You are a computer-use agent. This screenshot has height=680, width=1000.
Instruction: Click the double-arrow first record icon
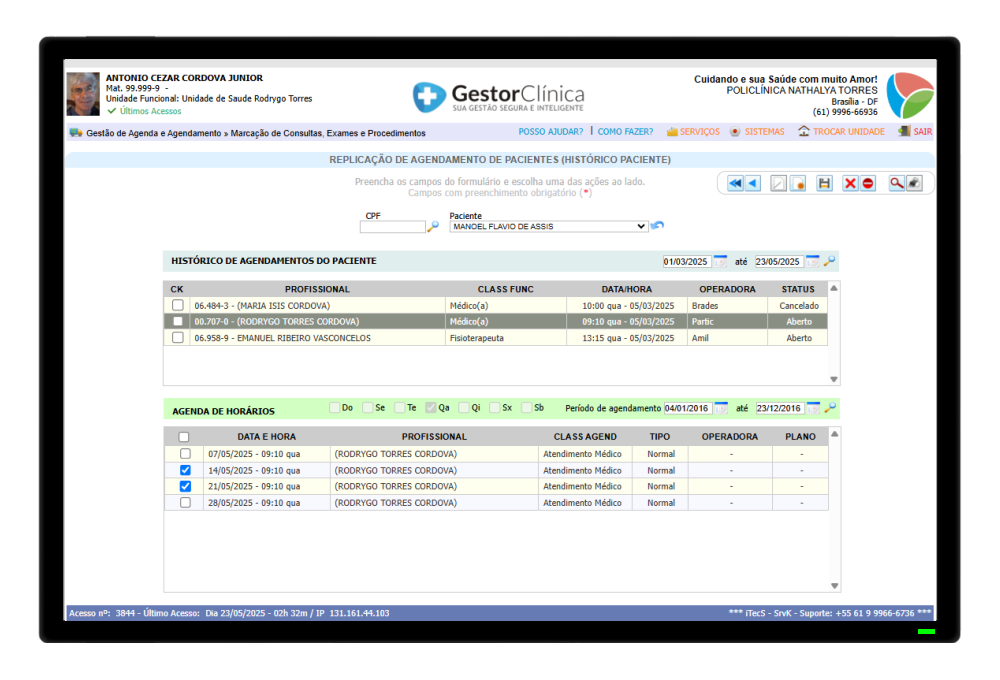735,184
